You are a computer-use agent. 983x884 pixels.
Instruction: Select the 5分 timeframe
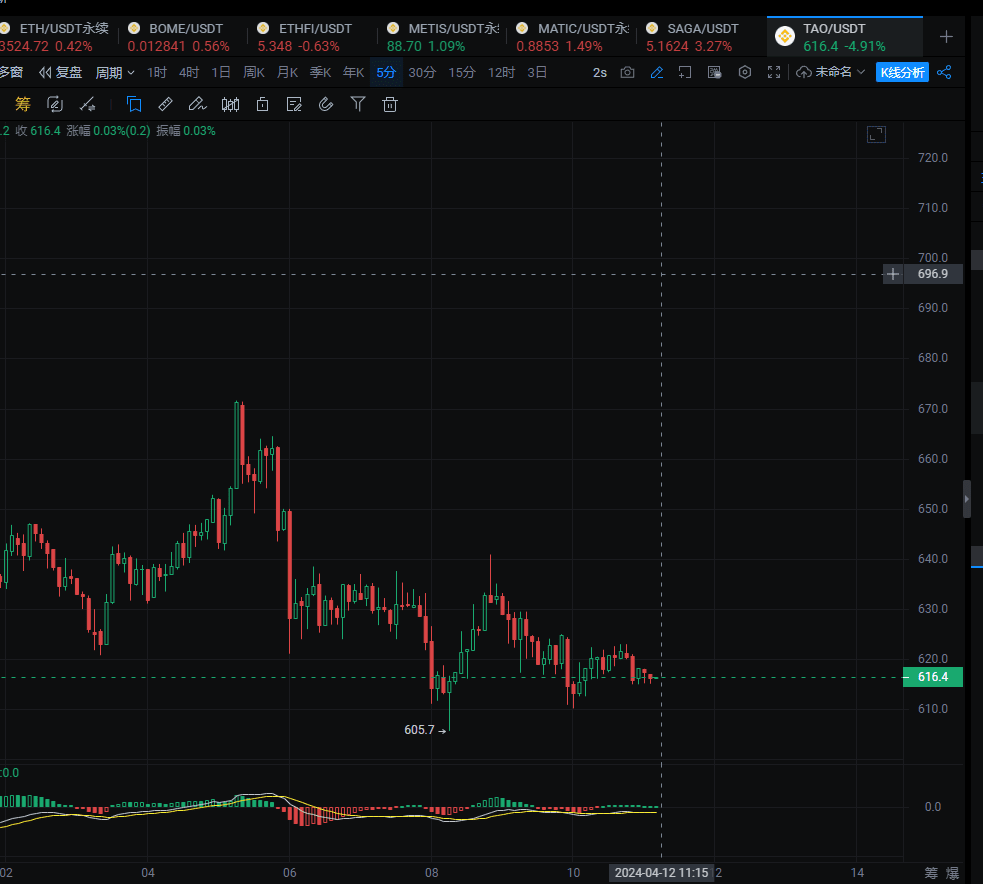385,72
